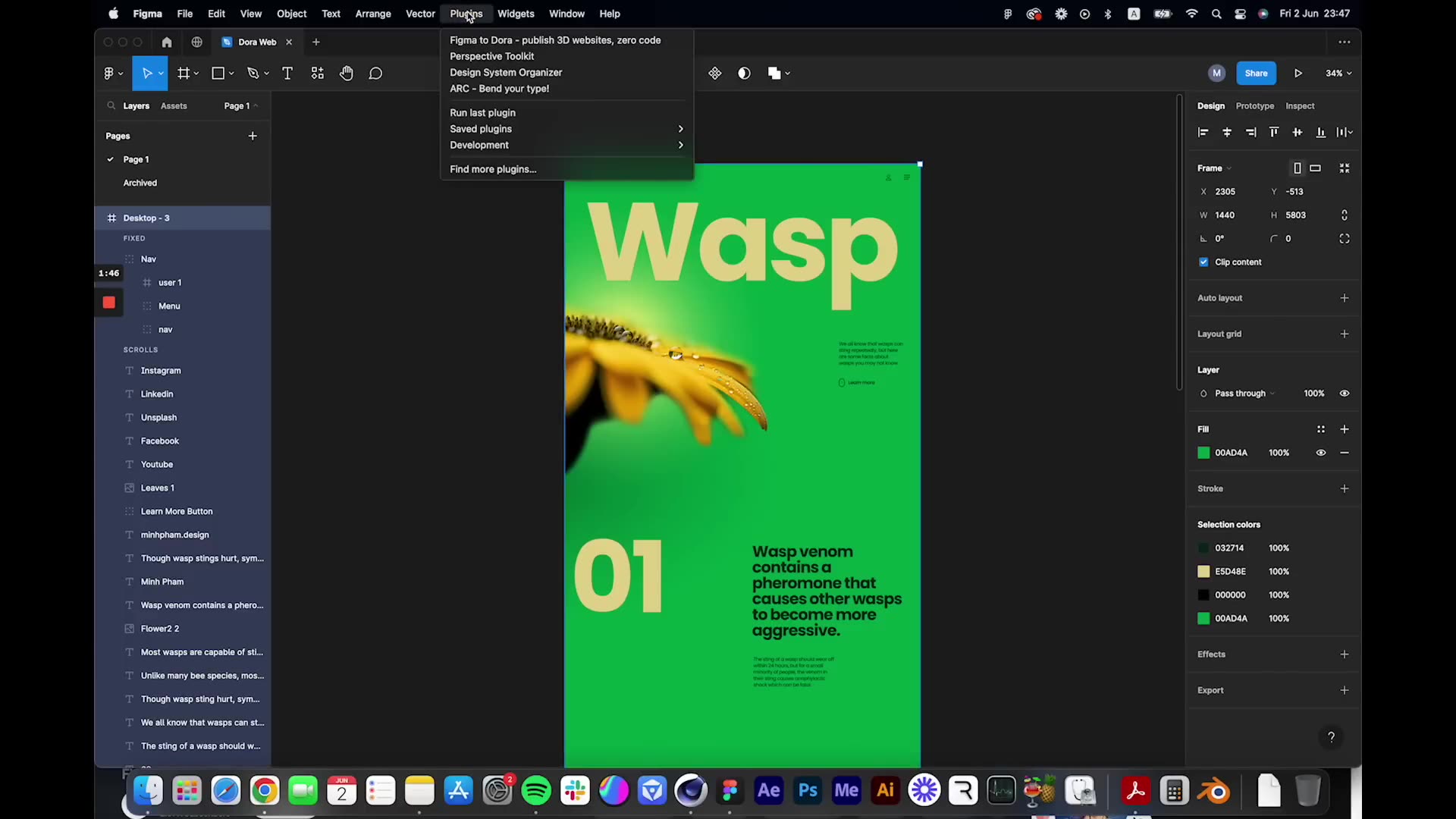1456x819 pixels.
Task: Open the Page 1 pages dropdown
Action: coord(240,105)
